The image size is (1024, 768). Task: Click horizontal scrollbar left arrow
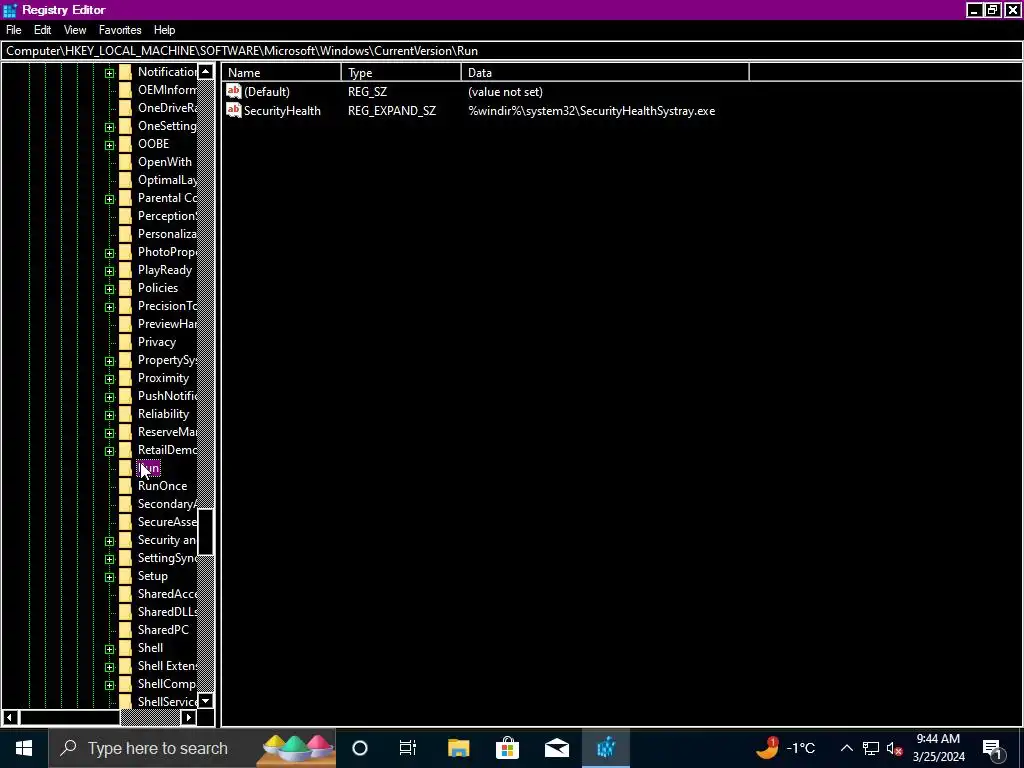tap(9, 718)
